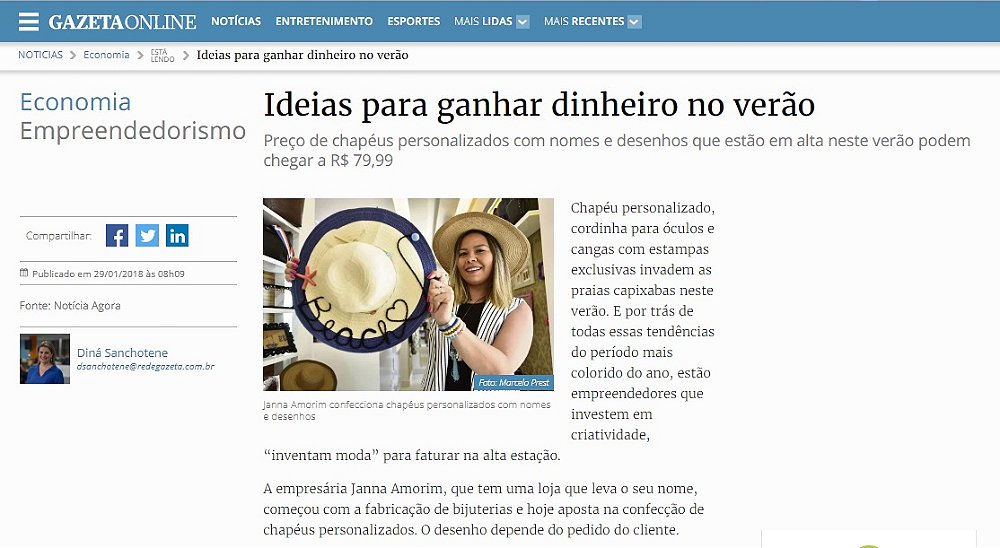Open the Notícias menu item
Screen dimensions: 1000x548
coord(236,21)
